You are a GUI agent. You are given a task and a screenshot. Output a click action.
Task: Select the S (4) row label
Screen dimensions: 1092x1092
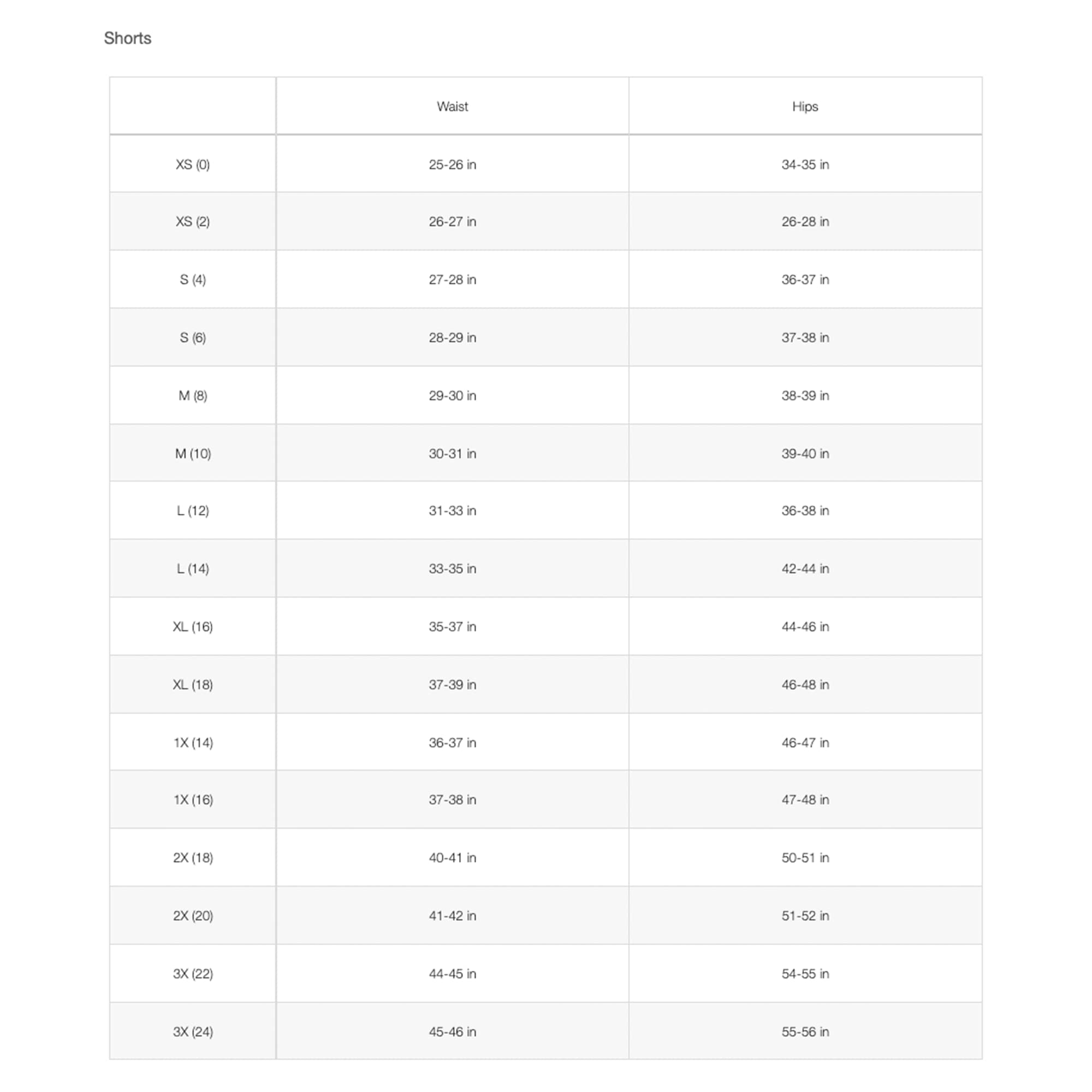click(193, 280)
